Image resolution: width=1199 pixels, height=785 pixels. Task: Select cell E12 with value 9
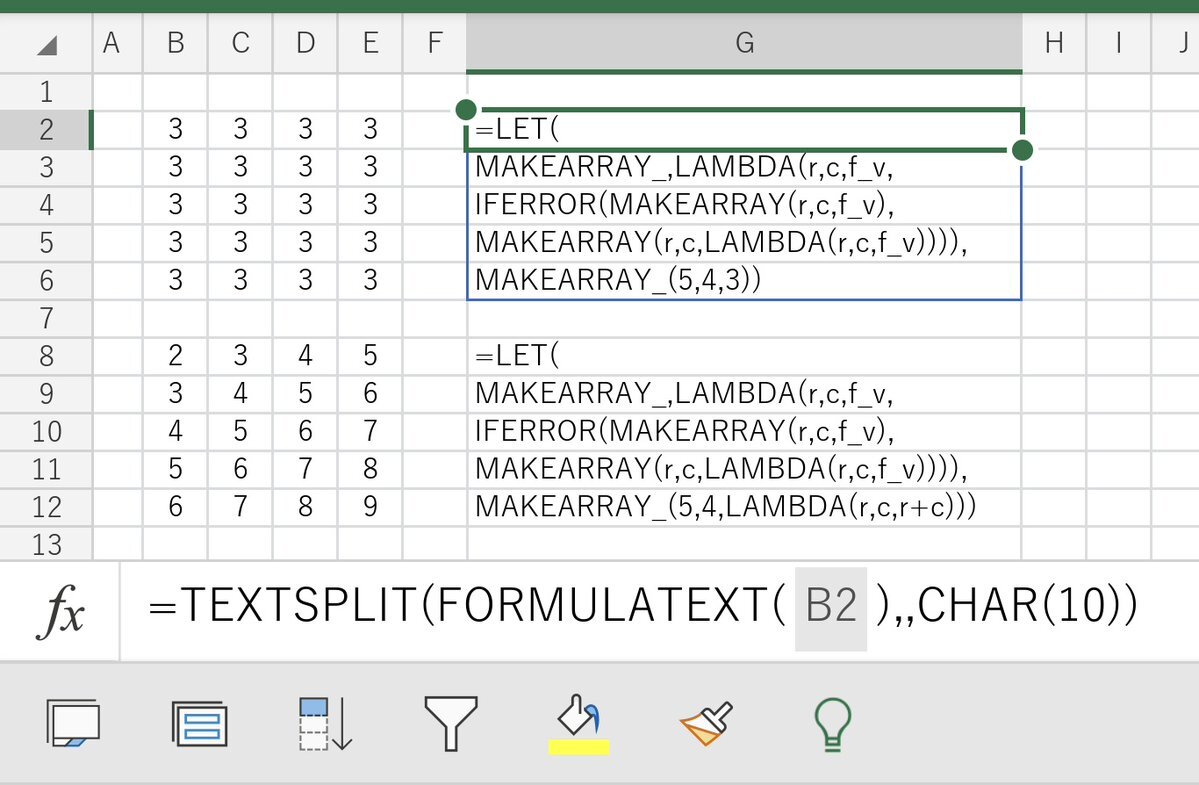pos(370,507)
